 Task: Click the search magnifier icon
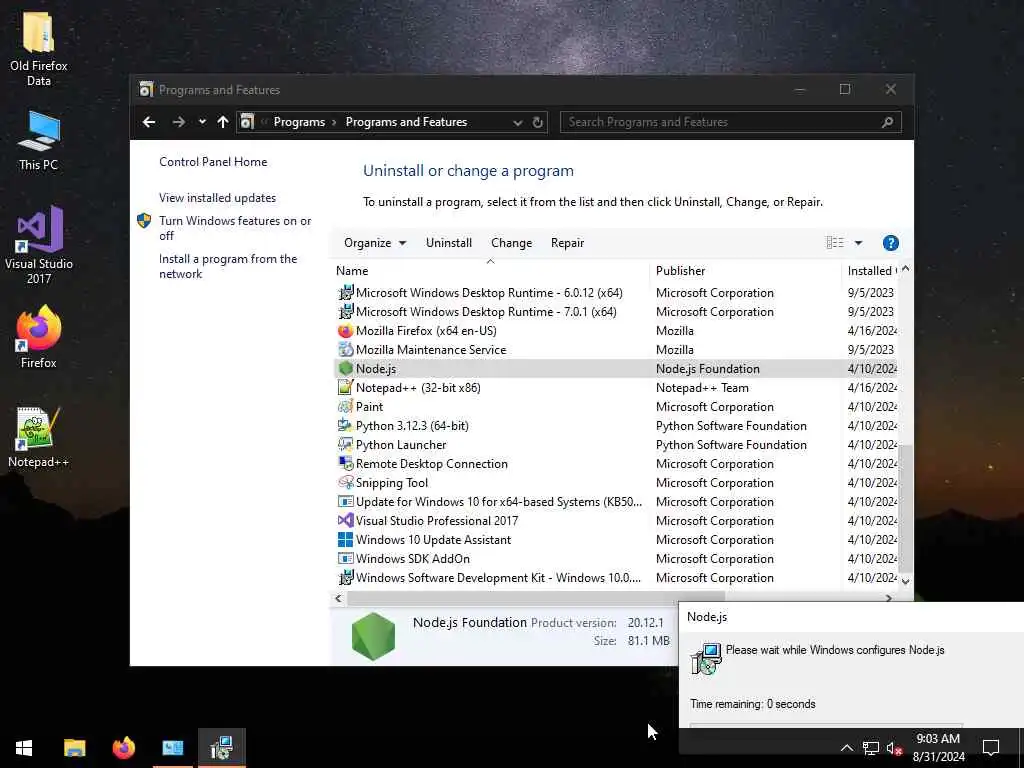tap(887, 122)
